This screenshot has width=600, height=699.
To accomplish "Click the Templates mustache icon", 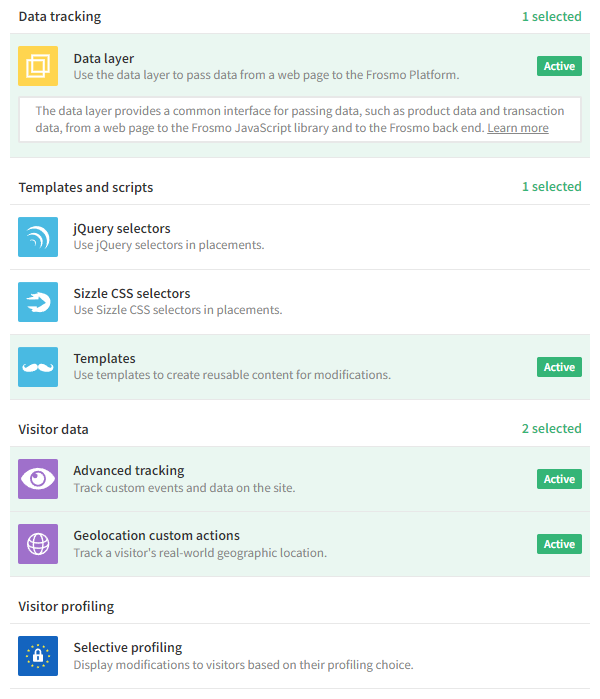I will [38, 367].
